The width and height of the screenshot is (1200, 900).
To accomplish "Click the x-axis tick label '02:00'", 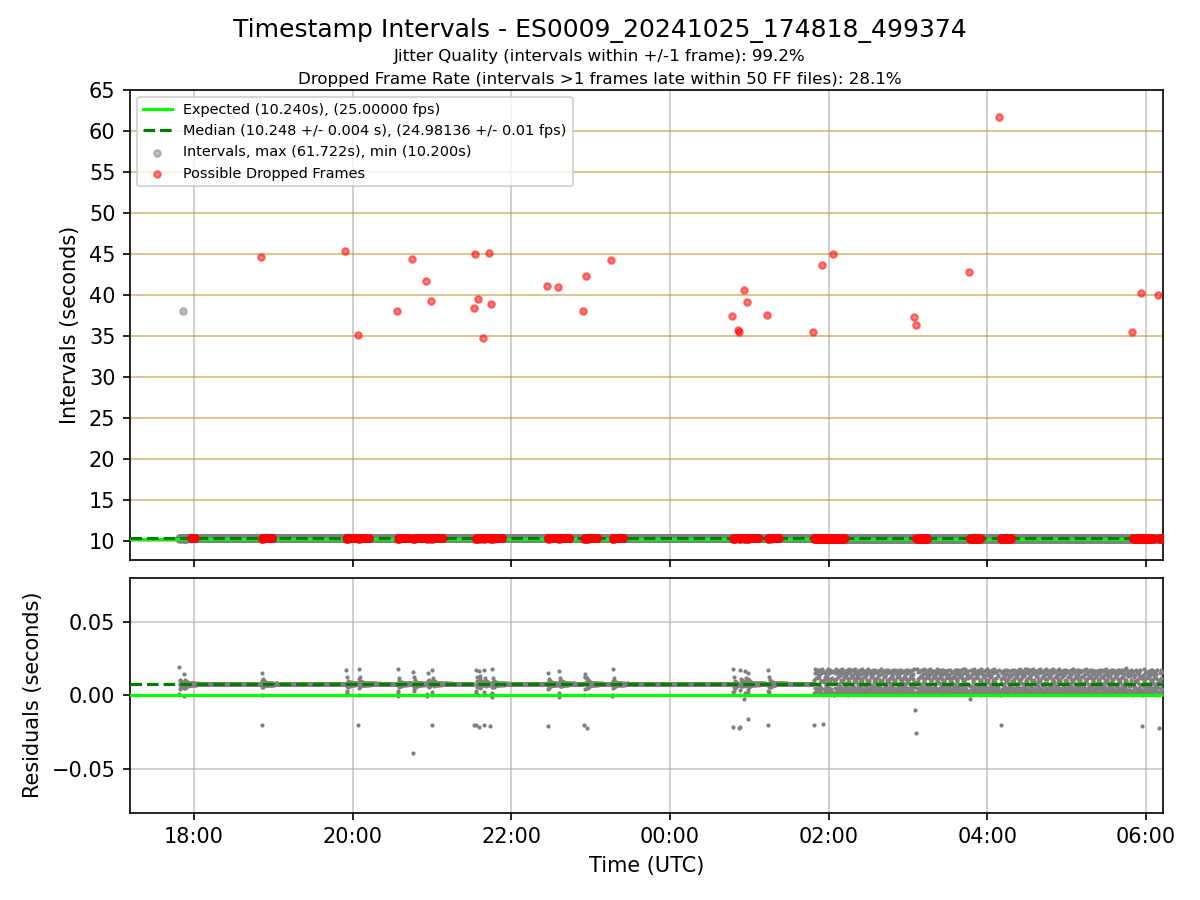I will 829,834.
